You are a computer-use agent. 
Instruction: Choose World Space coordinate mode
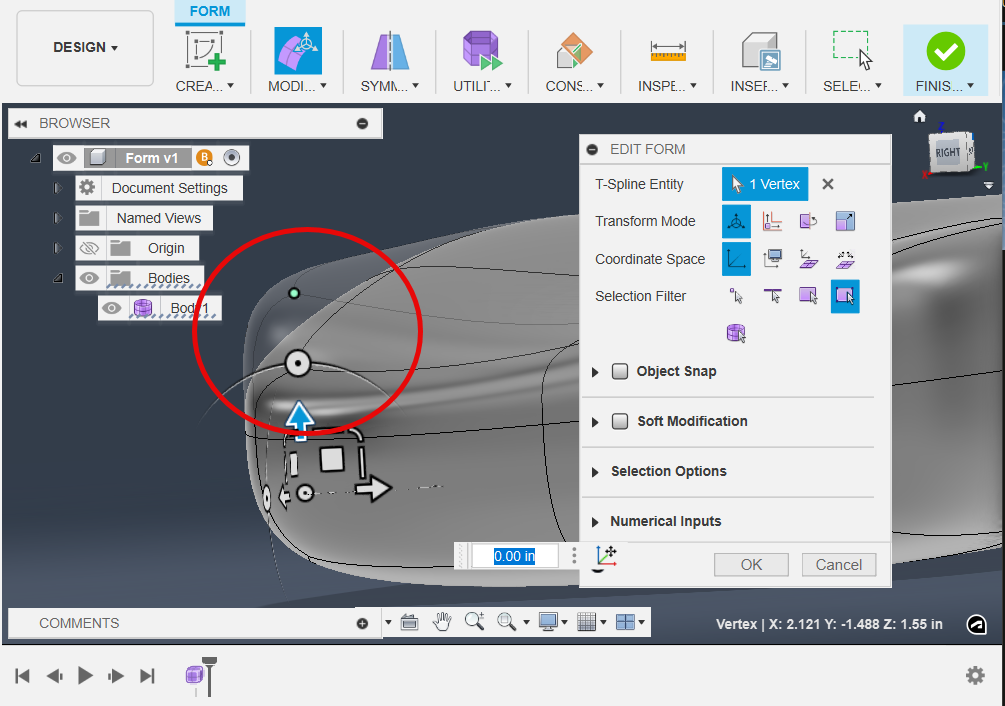pyautogui.click(x=735, y=259)
